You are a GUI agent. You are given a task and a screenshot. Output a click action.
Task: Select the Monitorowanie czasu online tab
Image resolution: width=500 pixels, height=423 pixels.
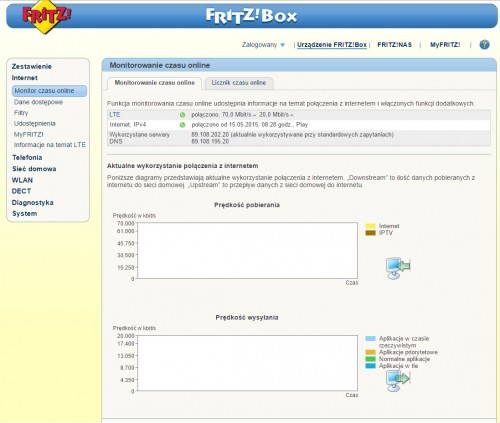pyautogui.click(x=155, y=83)
